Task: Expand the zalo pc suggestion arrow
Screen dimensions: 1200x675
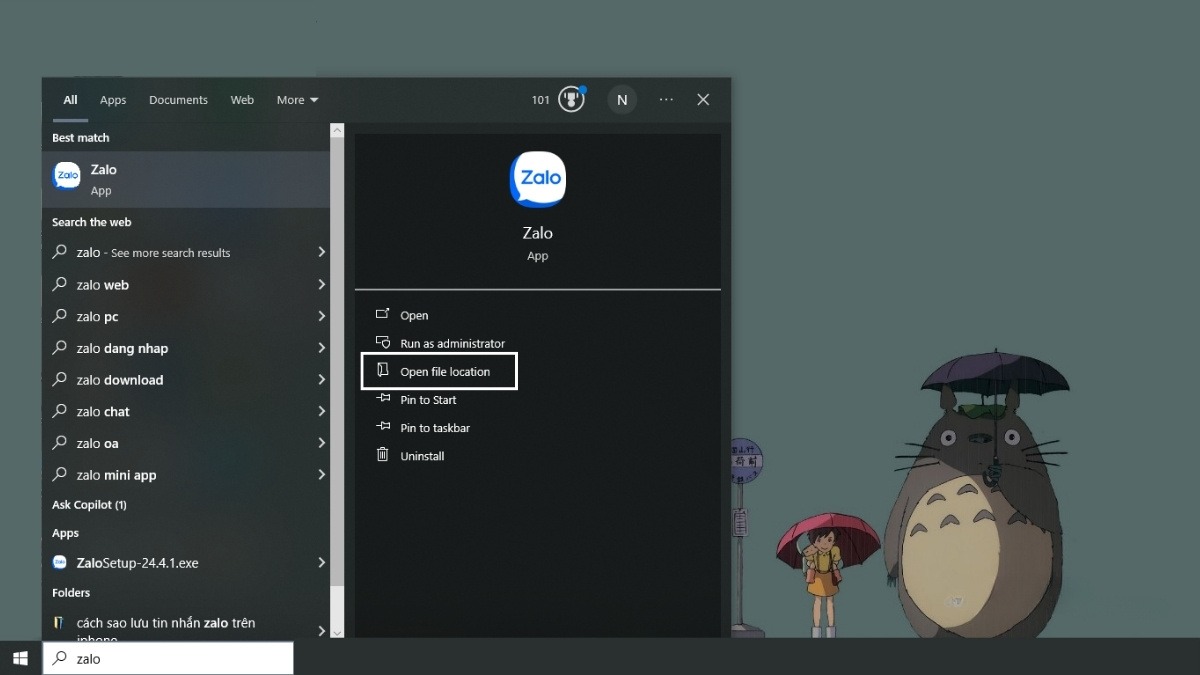Action: point(321,316)
